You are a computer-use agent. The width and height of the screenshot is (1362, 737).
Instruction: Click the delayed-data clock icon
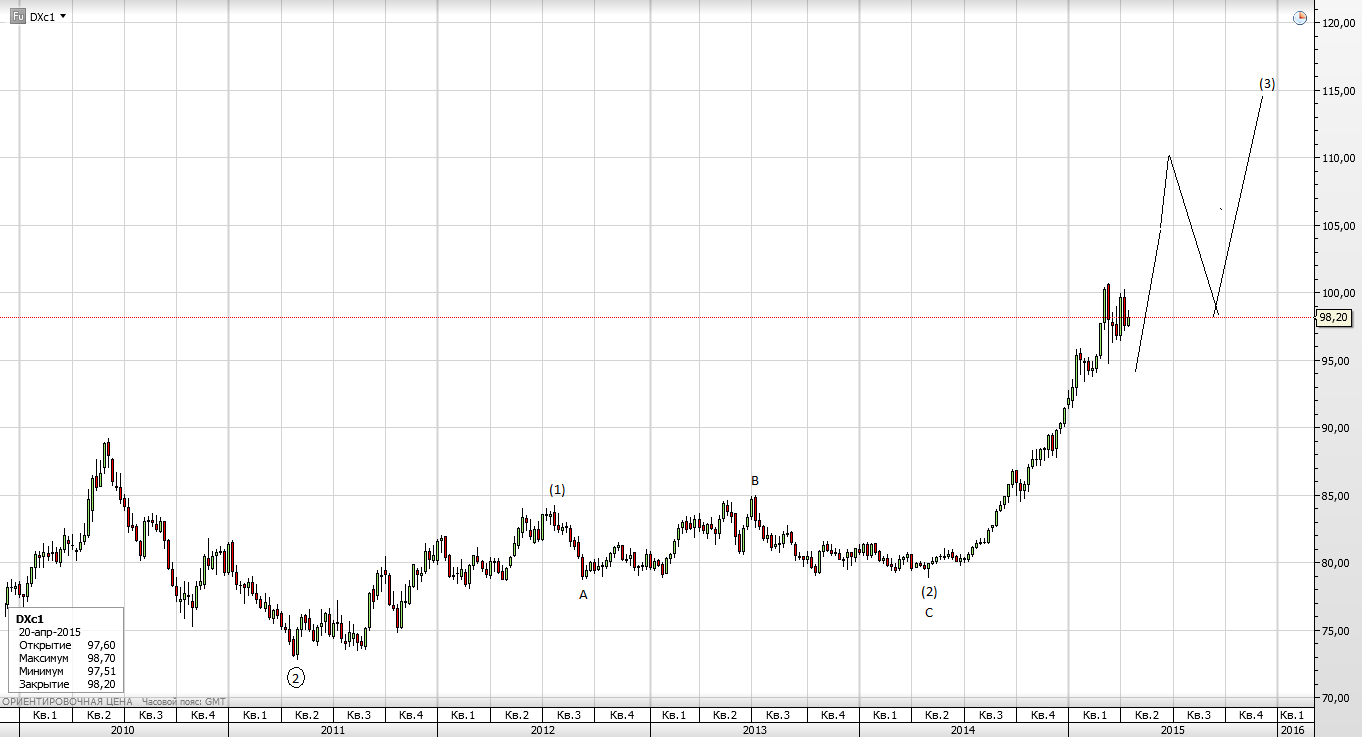(1300, 18)
